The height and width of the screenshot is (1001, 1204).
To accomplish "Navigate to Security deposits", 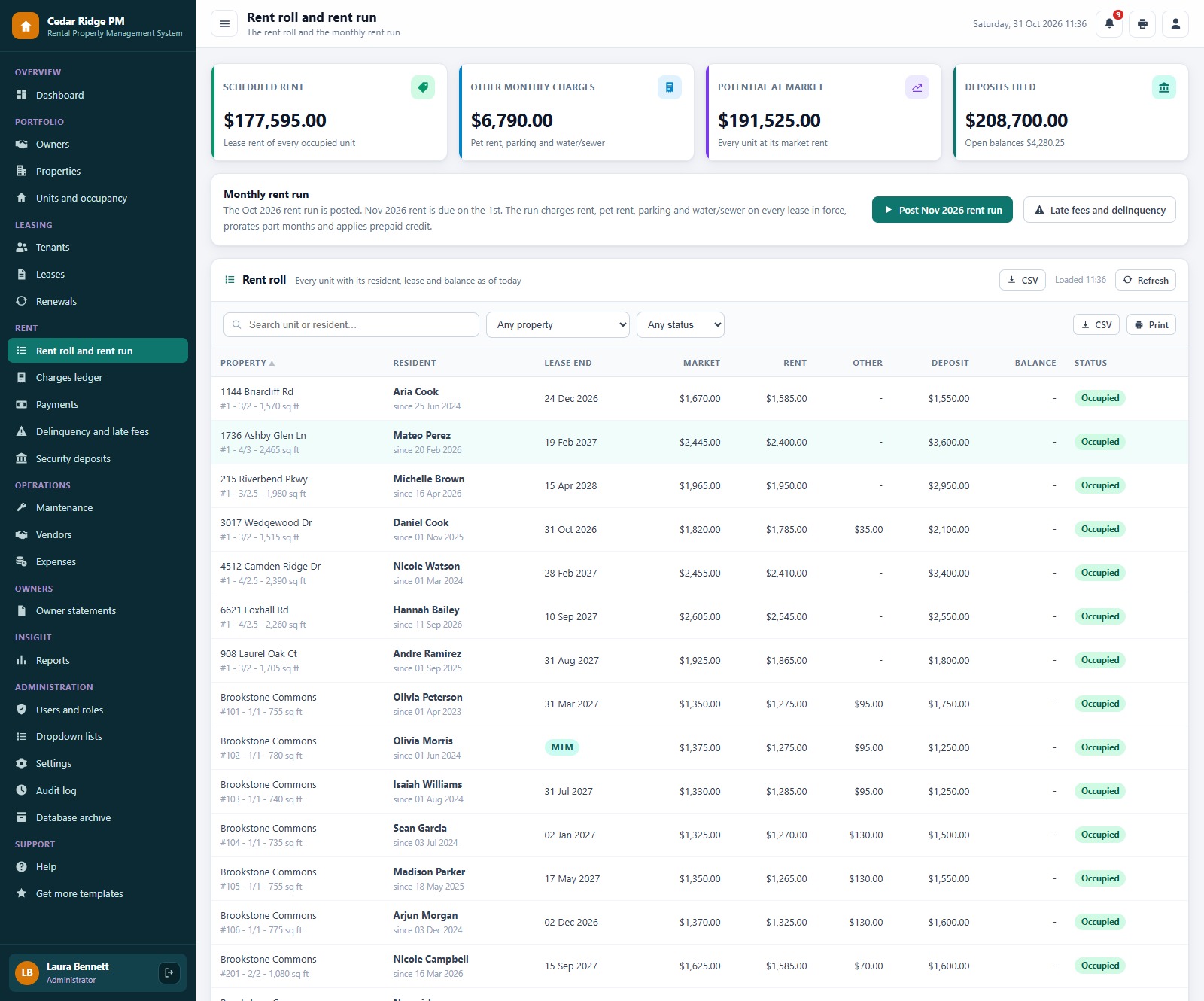I will pos(98,458).
